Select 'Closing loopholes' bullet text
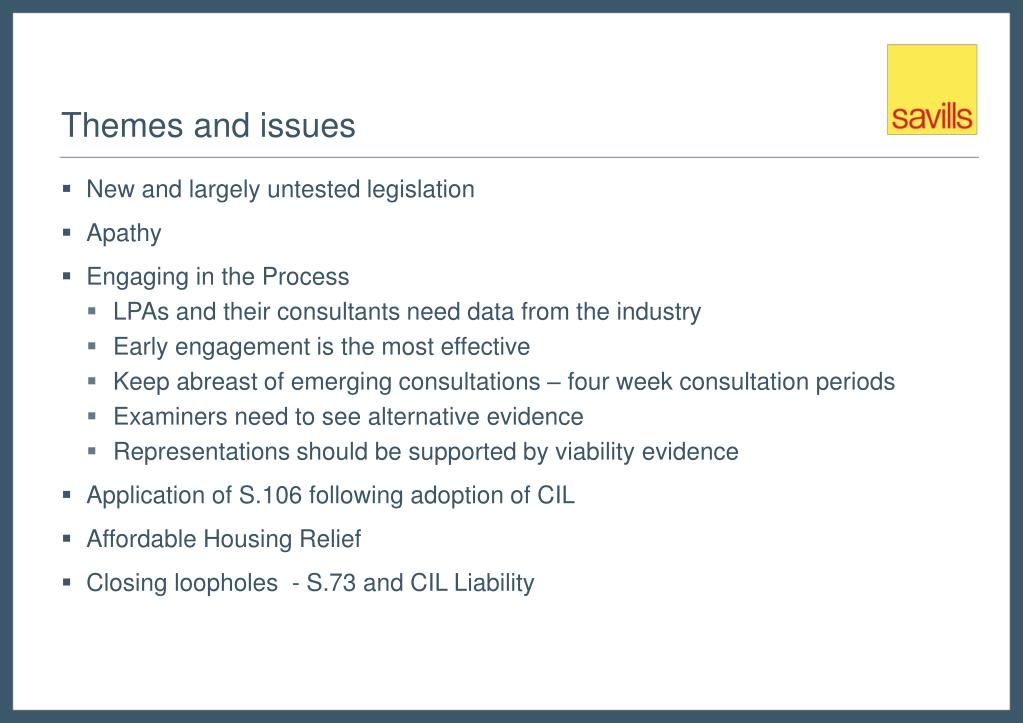The width and height of the screenshot is (1023, 723). click(x=182, y=583)
